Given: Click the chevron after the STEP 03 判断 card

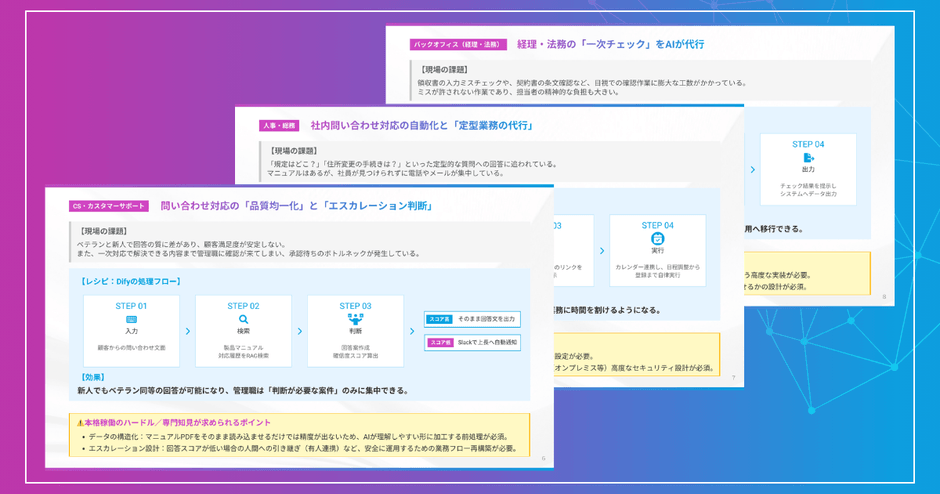Looking at the screenshot, I should click(412, 332).
